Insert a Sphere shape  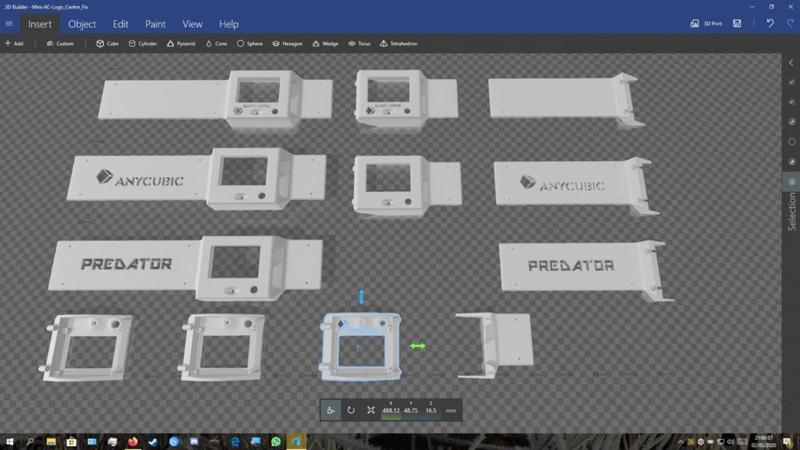(249, 44)
